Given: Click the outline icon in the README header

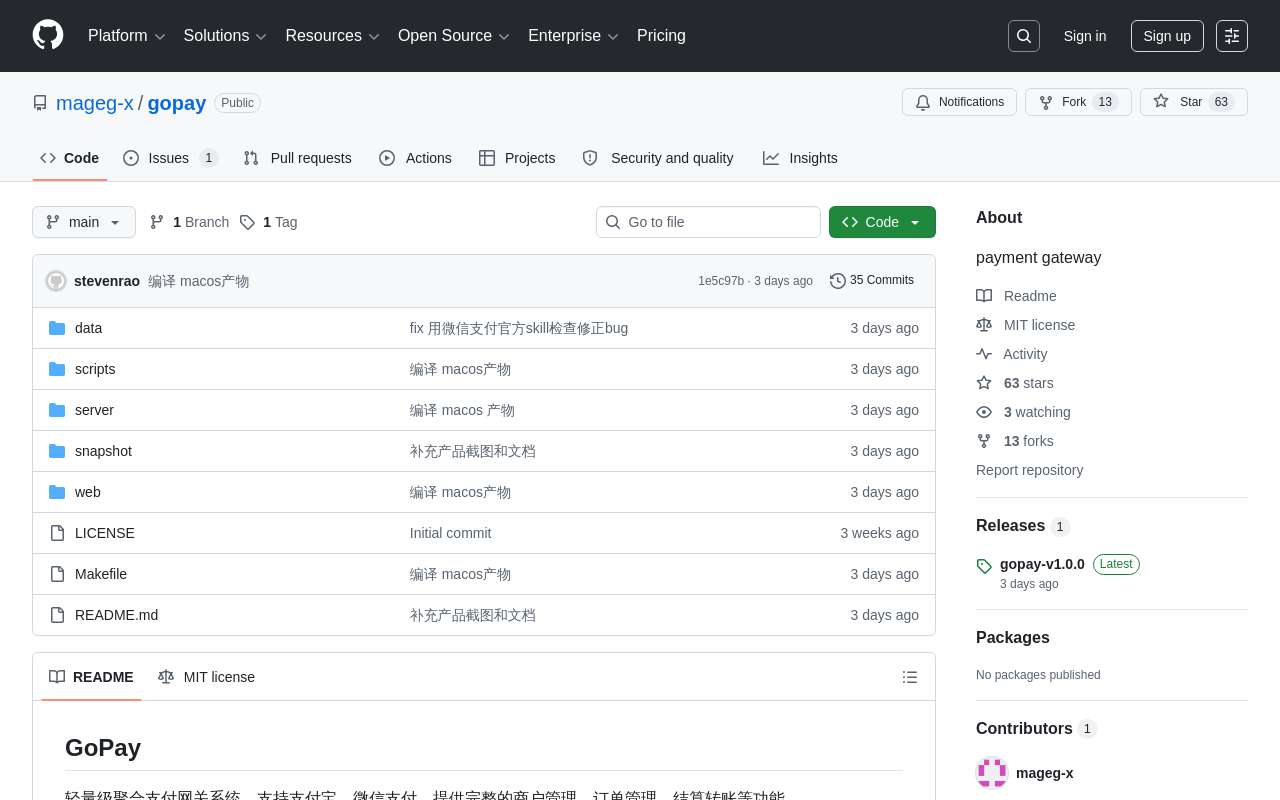Looking at the screenshot, I should (x=910, y=677).
